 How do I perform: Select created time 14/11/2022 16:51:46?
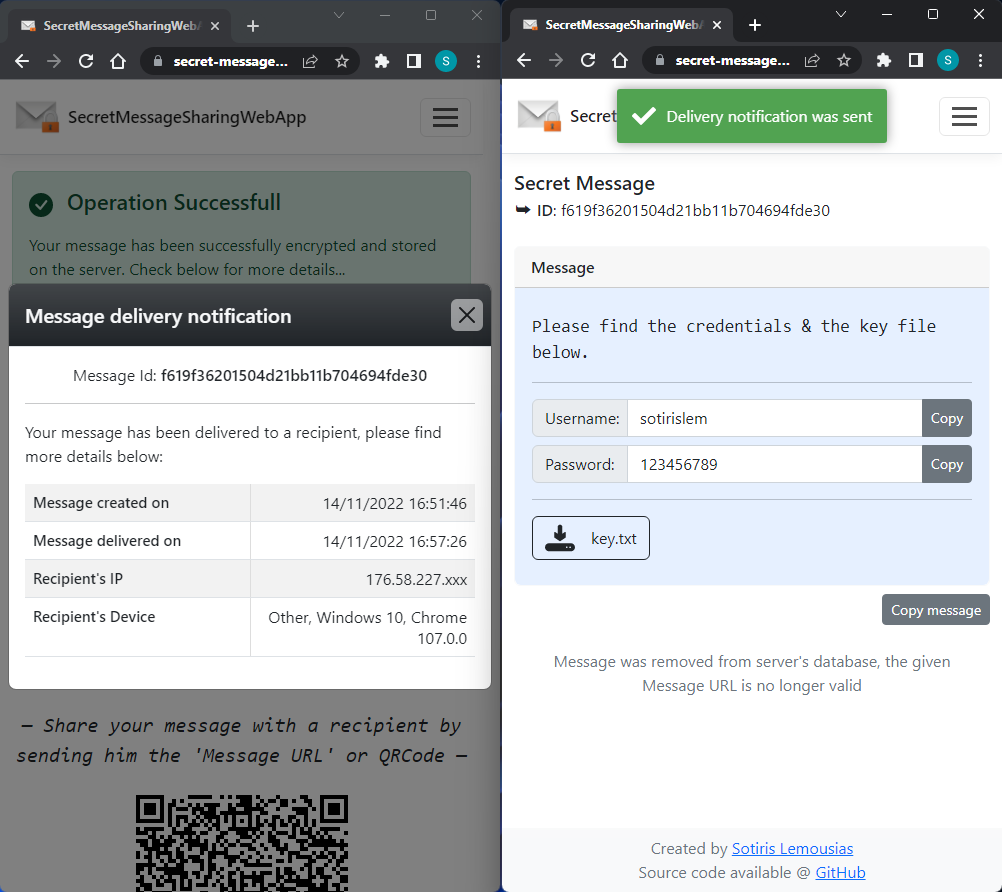coord(394,504)
